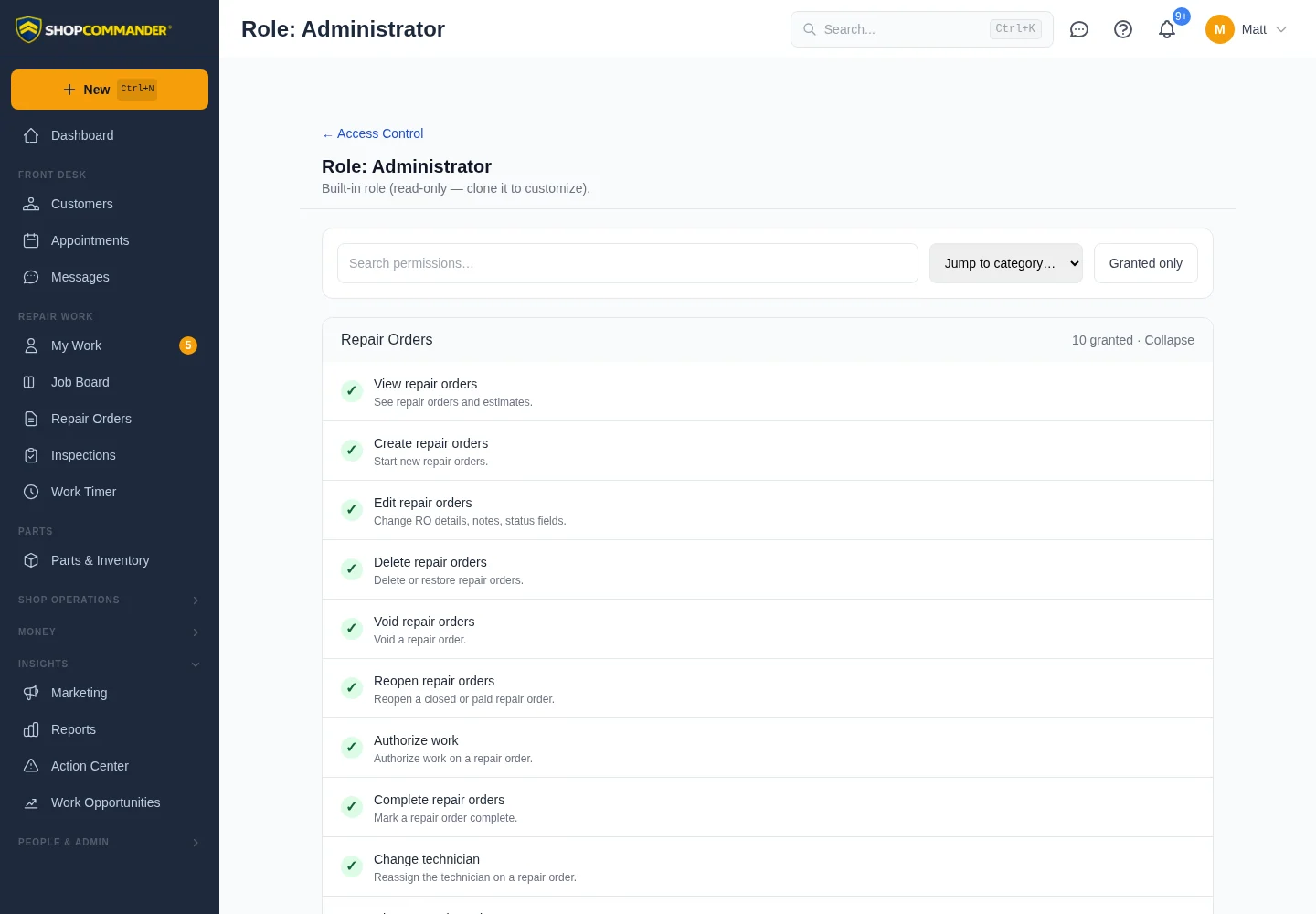Toggle View repair orders checkmark

(352, 391)
